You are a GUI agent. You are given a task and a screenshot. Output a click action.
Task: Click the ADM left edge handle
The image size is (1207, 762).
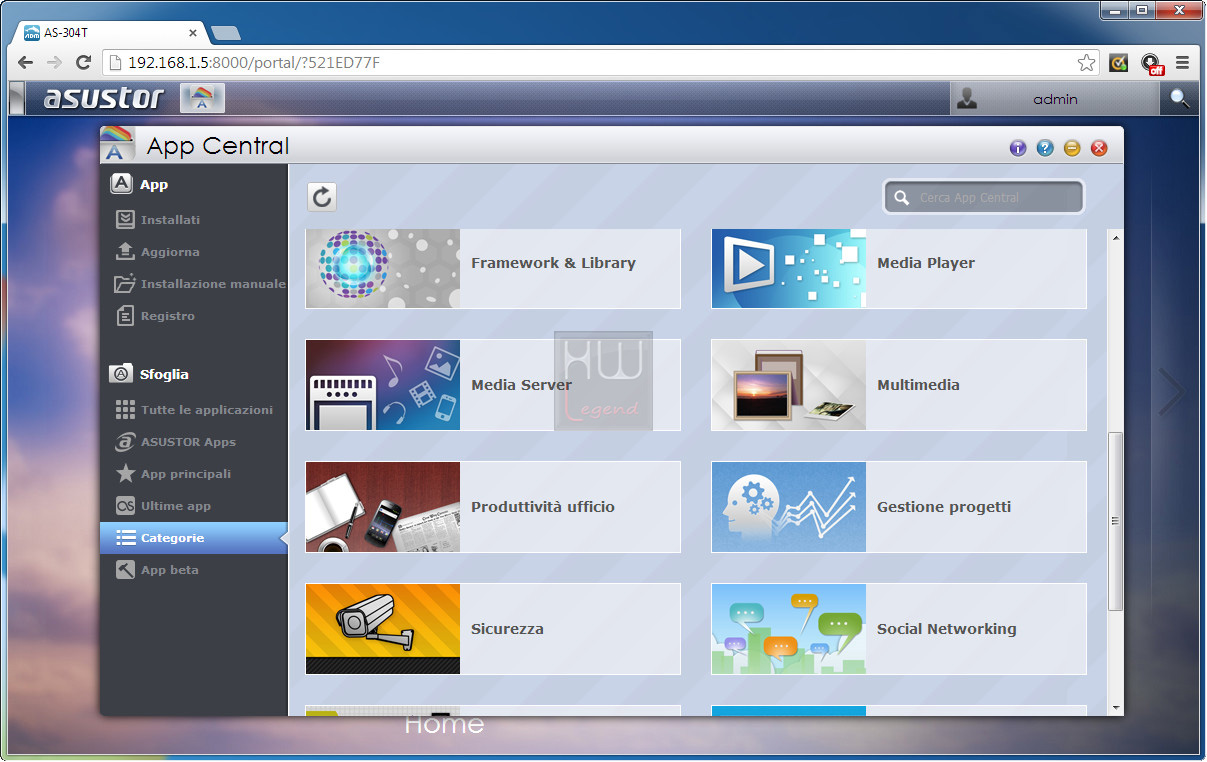pos(15,98)
